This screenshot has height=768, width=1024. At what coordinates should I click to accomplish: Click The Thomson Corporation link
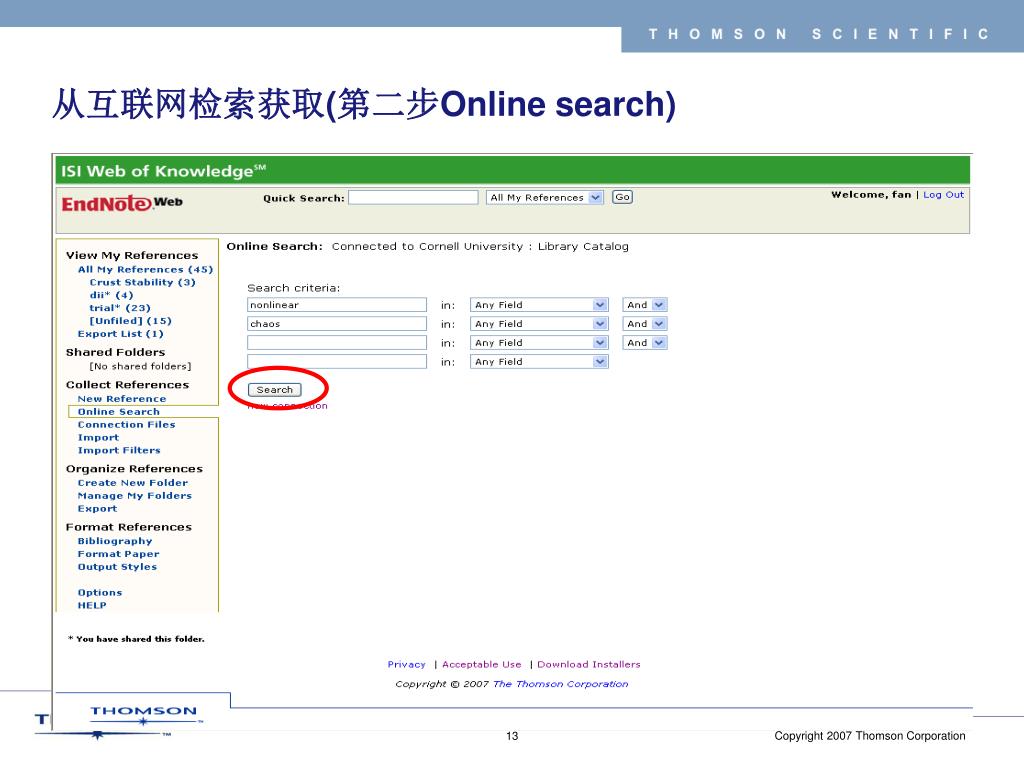pyautogui.click(x=560, y=684)
